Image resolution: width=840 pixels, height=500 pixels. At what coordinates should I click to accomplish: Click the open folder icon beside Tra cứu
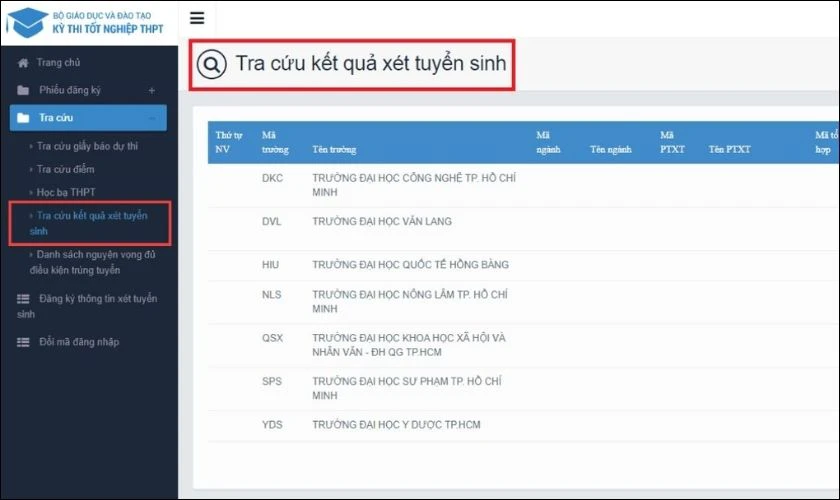click(23, 118)
